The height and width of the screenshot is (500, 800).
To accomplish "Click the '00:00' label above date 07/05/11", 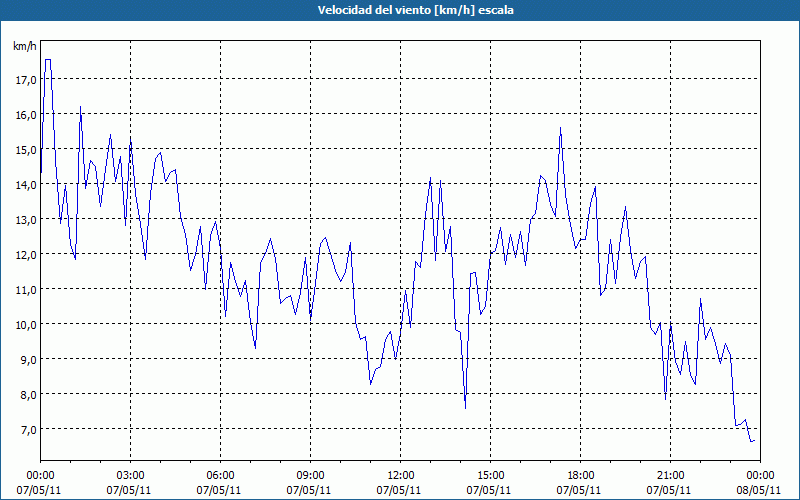I will [40, 476].
